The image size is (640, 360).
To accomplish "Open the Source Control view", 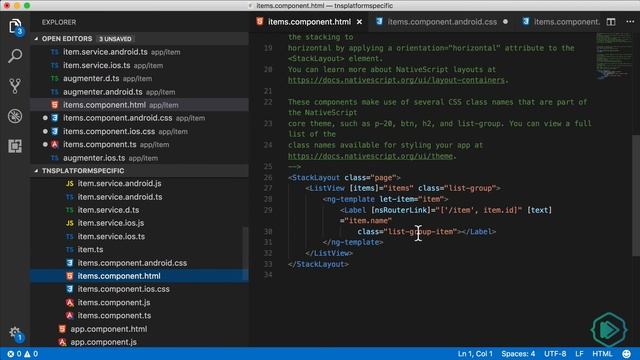I will coord(15,86).
